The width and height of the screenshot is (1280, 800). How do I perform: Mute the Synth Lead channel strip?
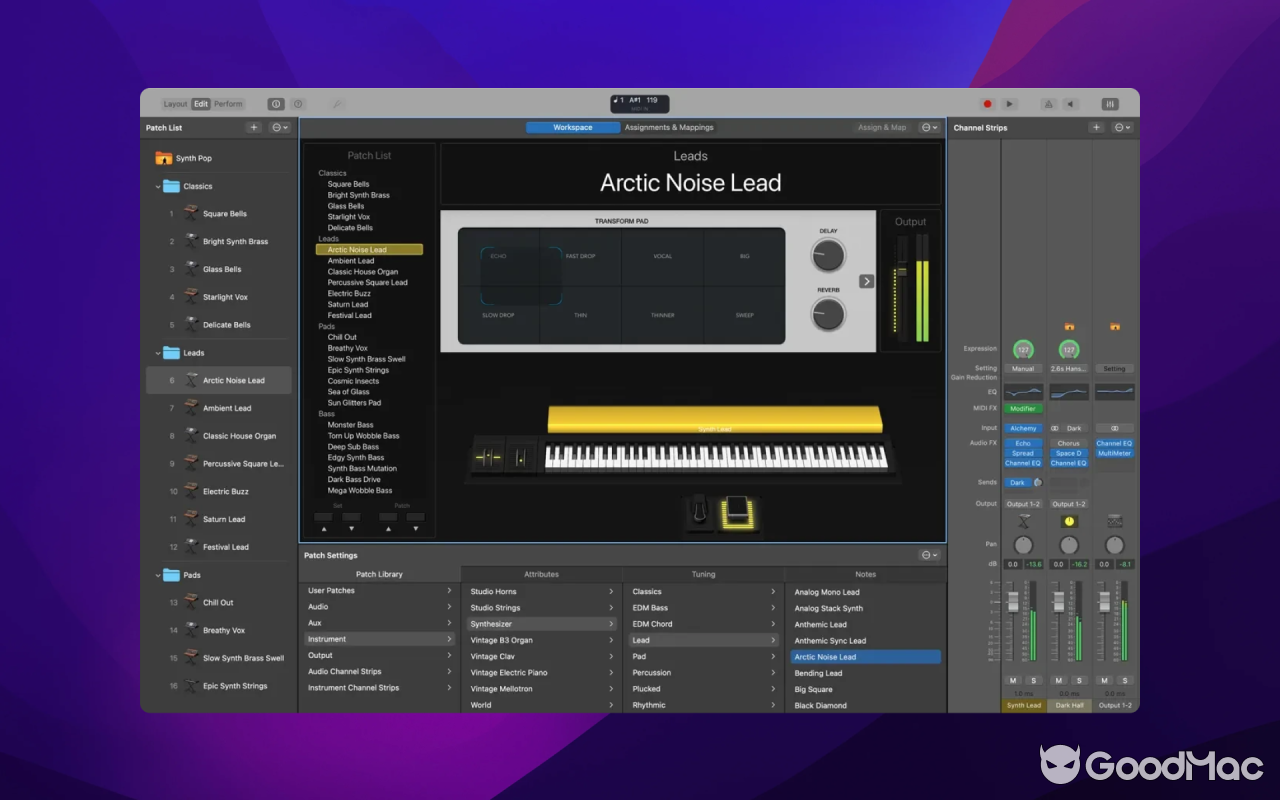pyautogui.click(x=1013, y=680)
